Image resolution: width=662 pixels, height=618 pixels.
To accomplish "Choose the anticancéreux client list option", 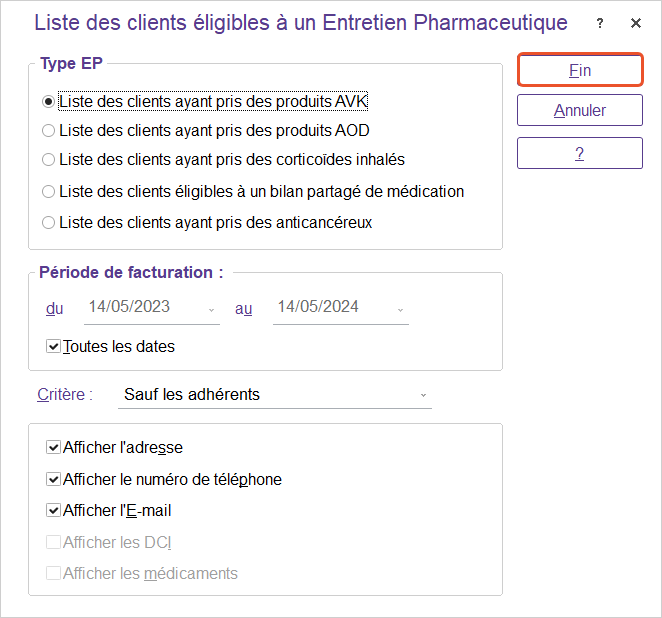I will pyautogui.click(x=48, y=222).
